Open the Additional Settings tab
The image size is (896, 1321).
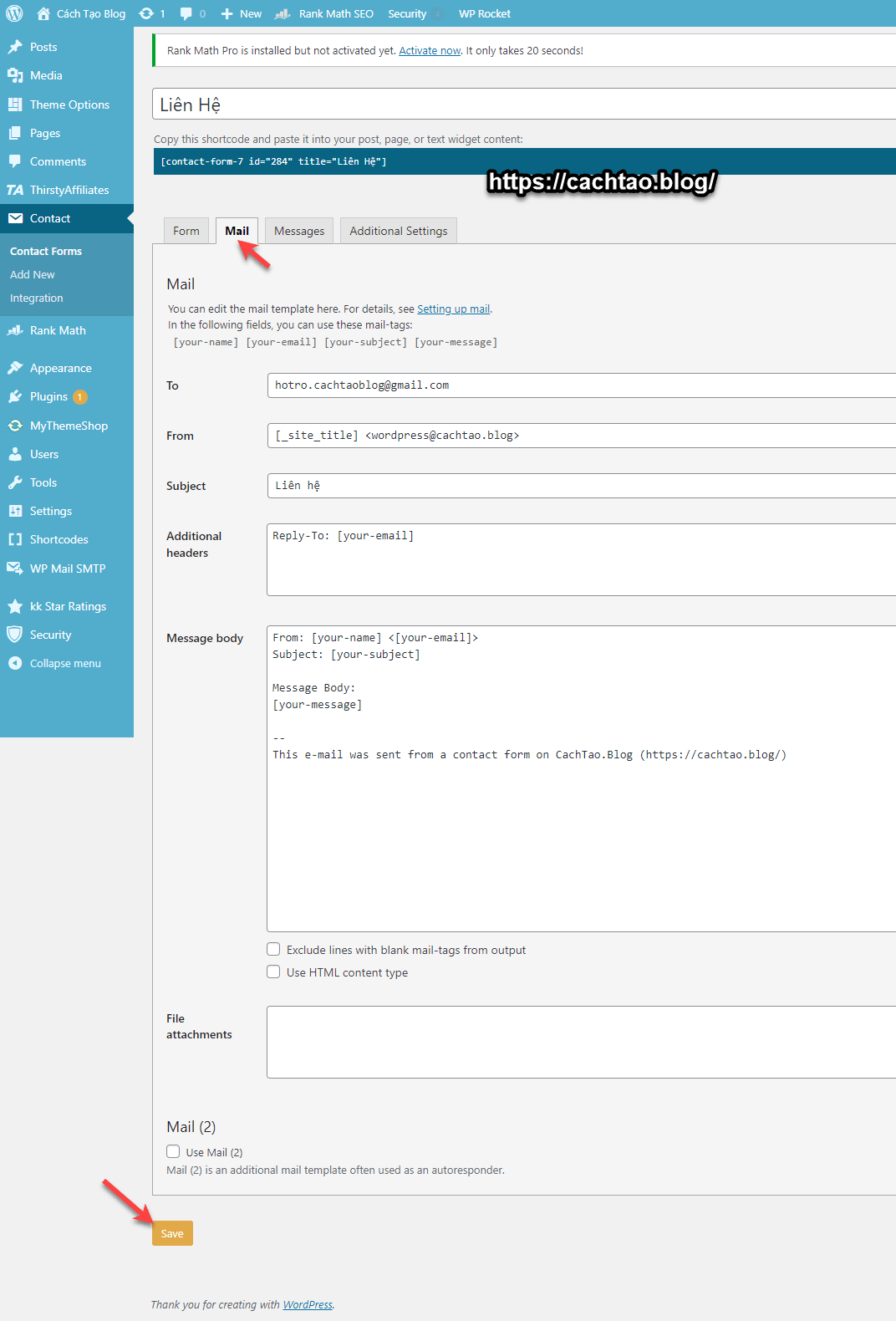[x=399, y=231]
